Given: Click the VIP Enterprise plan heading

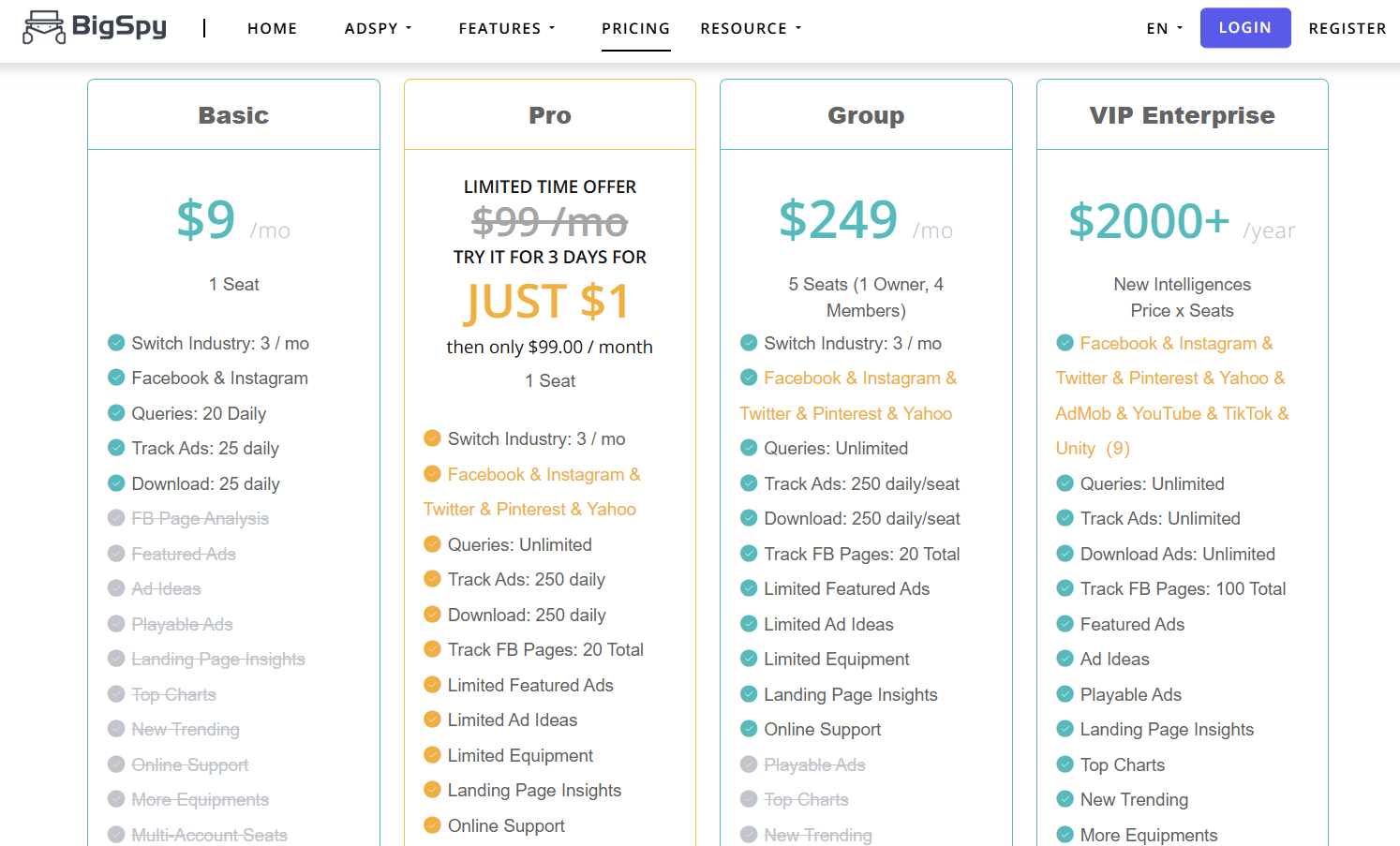Looking at the screenshot, I should click(x=1182, y=115).
